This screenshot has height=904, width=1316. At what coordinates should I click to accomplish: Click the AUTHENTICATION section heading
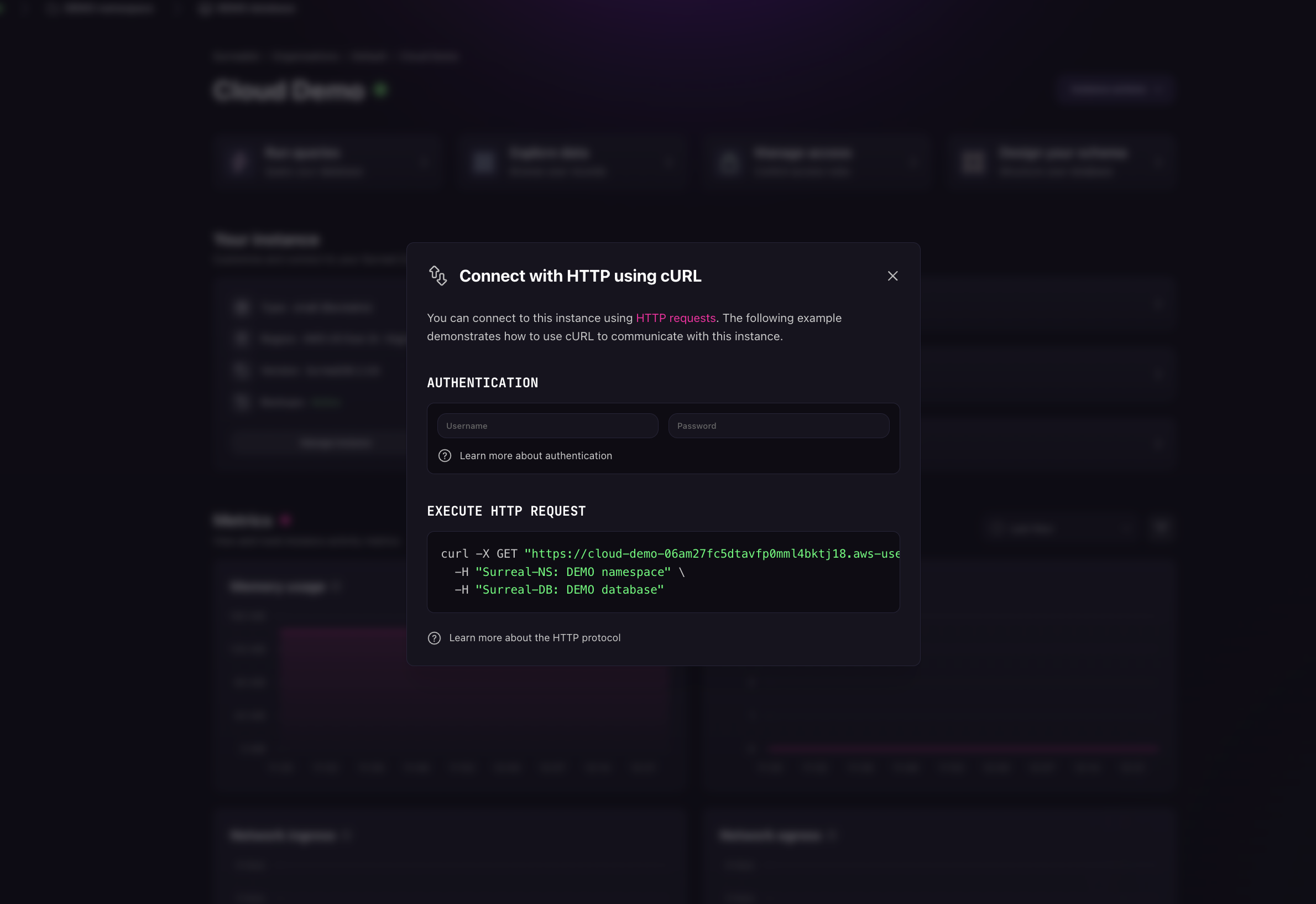pyautogui.click(x=483, y=383)
